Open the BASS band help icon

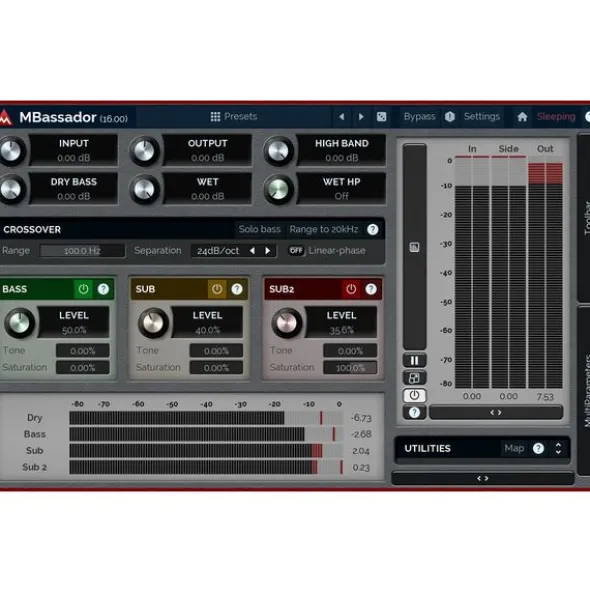point(103,289)
